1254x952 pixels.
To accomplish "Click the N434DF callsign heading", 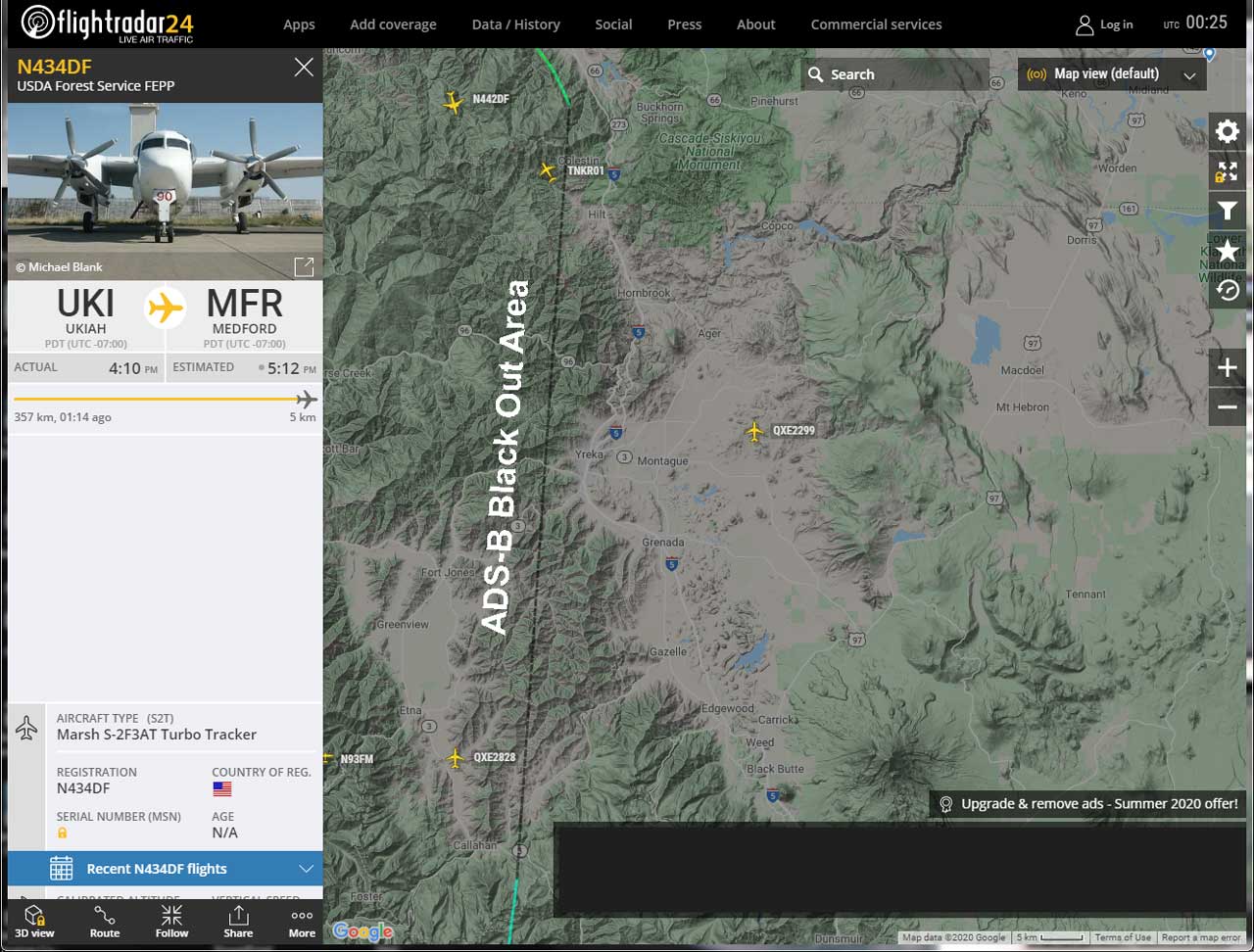I will (x=55, y=67).
